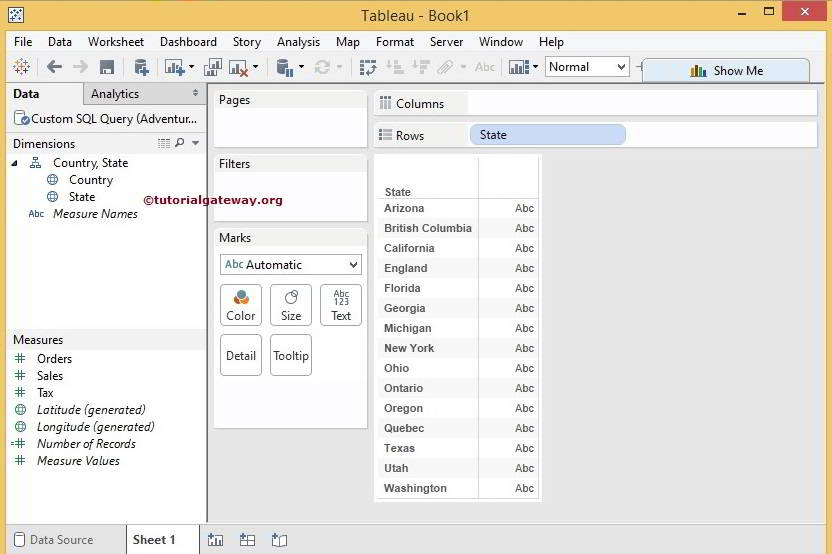Open the Data menu
This screenshot has width=832, height=554.
tap(60, 42)
